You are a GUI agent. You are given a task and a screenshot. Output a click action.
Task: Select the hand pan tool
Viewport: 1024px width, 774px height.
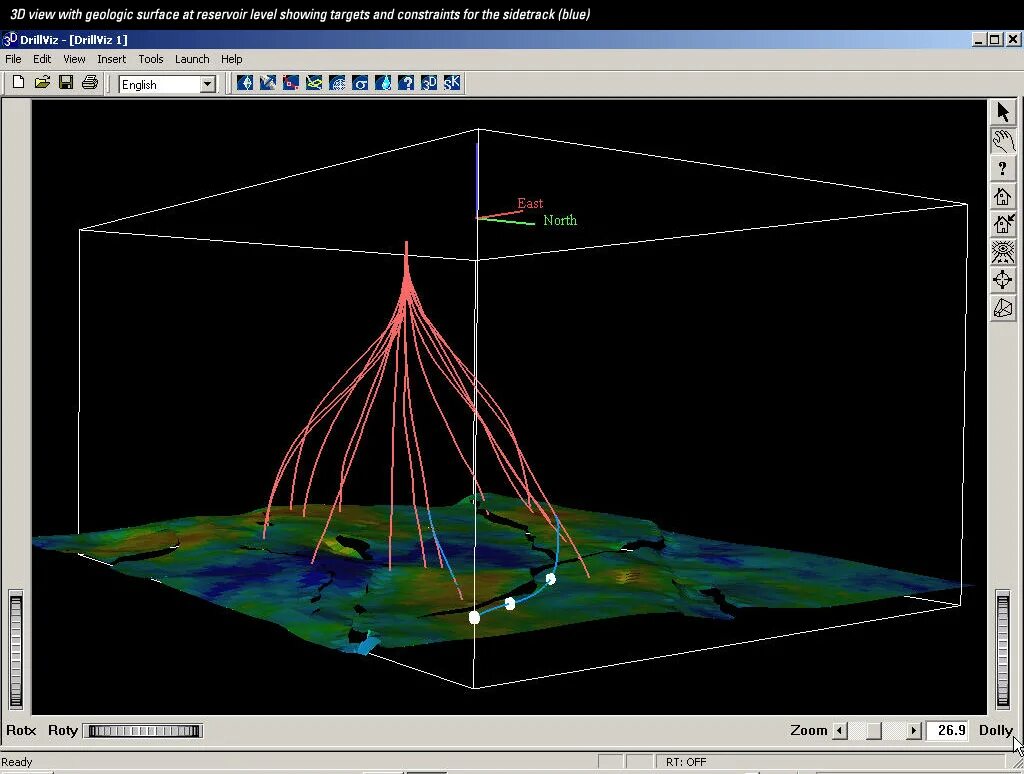[1003, 140]
